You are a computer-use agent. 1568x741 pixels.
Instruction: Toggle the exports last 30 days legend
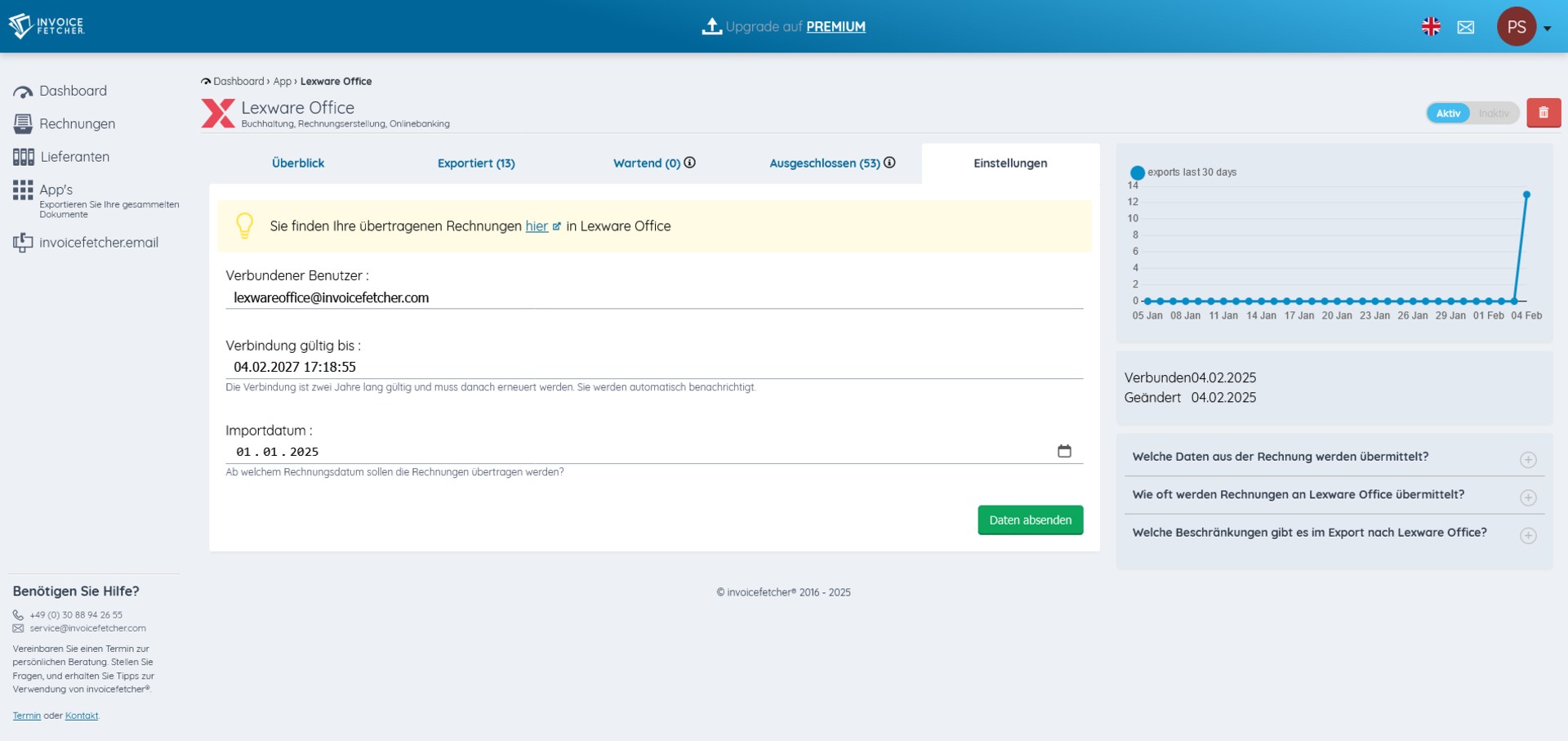pos(1137,172)
